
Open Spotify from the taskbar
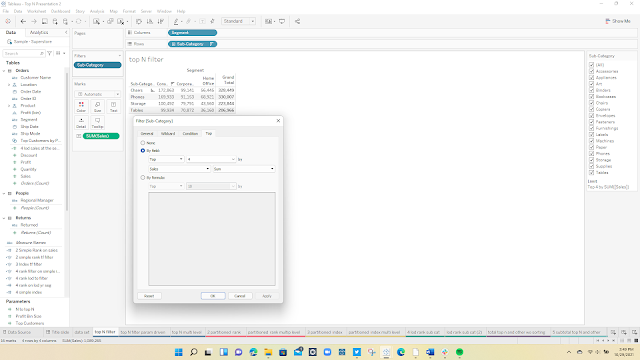460,352
